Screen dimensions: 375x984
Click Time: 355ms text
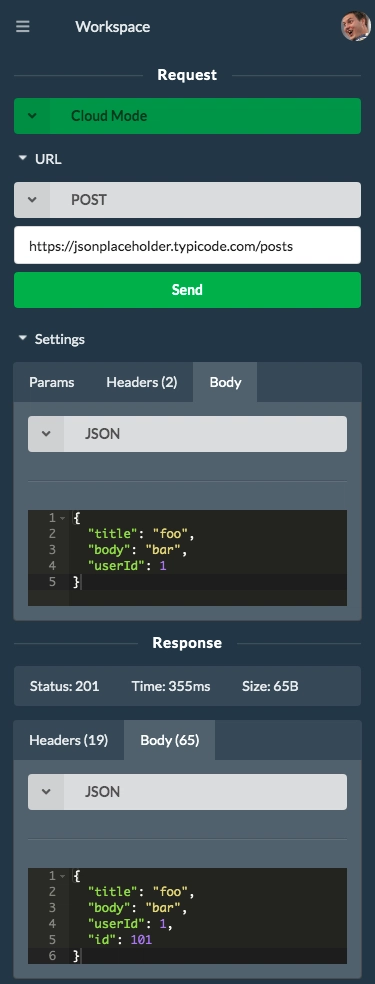171,686
